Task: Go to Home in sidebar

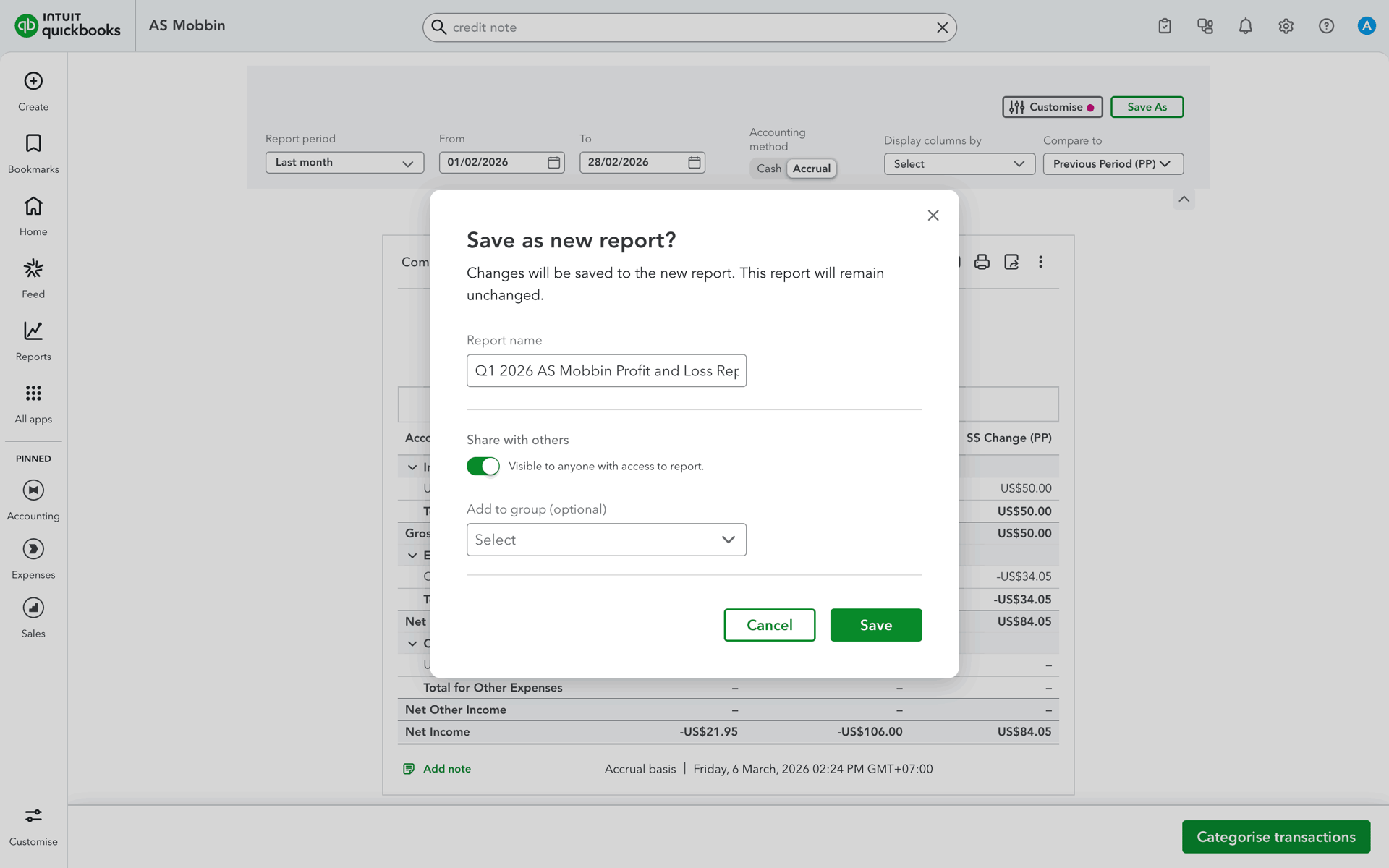Action: click(33, 216)
